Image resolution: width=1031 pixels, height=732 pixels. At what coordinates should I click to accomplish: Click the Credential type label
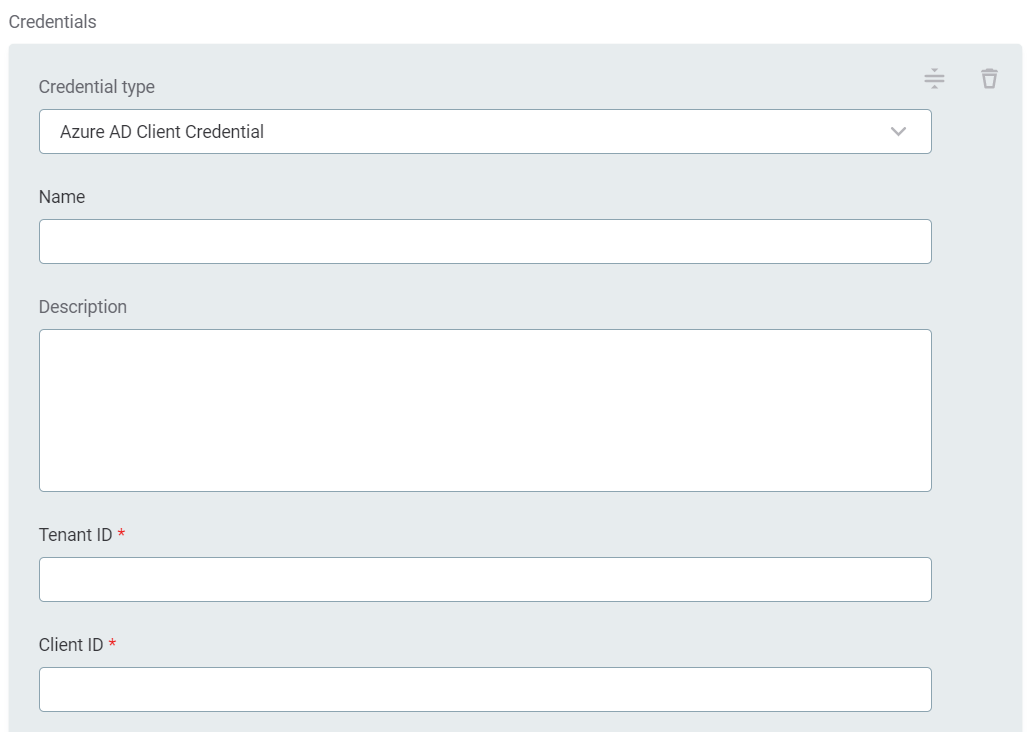click(x=97, y=87)
